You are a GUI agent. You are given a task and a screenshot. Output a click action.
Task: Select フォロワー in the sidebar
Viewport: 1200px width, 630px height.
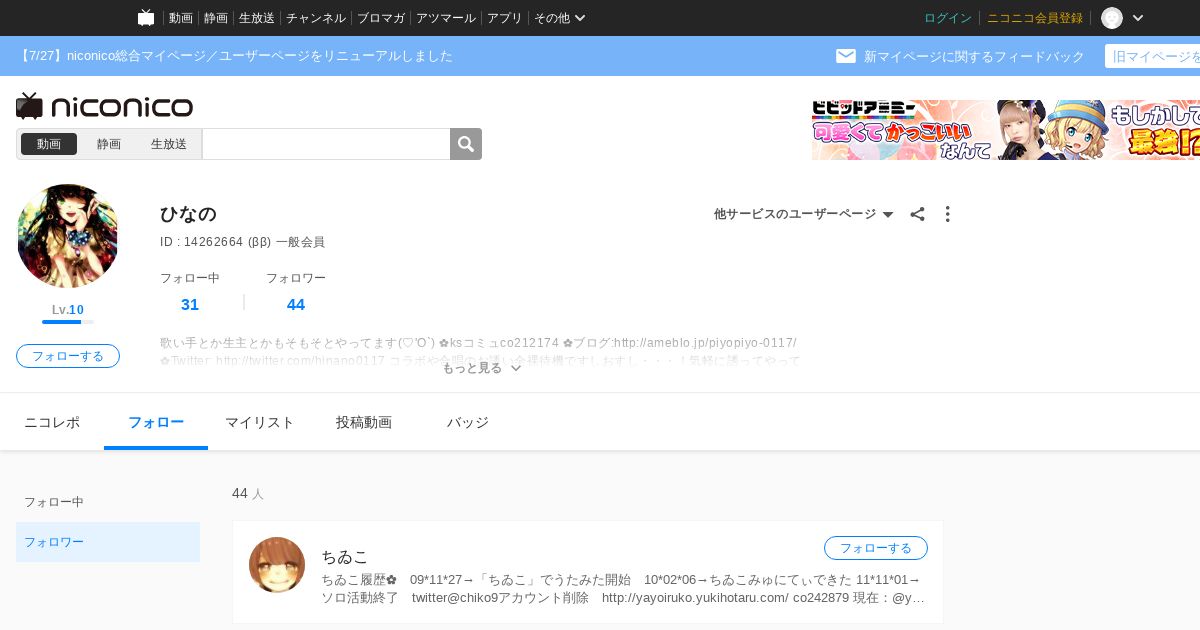[108, 542]
